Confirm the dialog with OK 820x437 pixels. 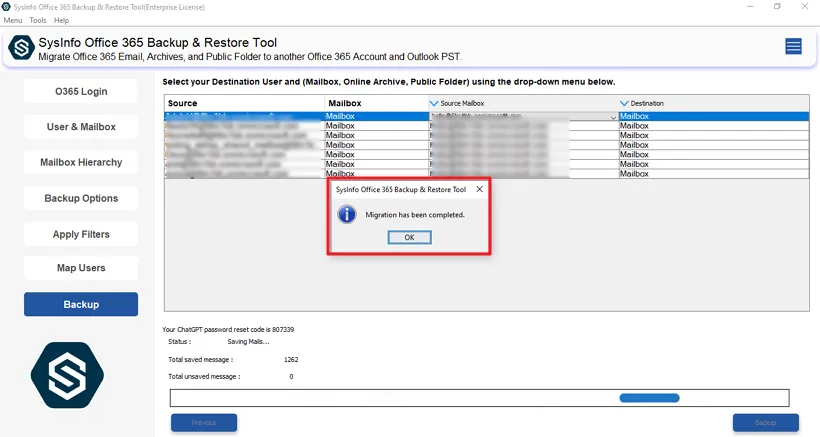(x=409, y=237)
